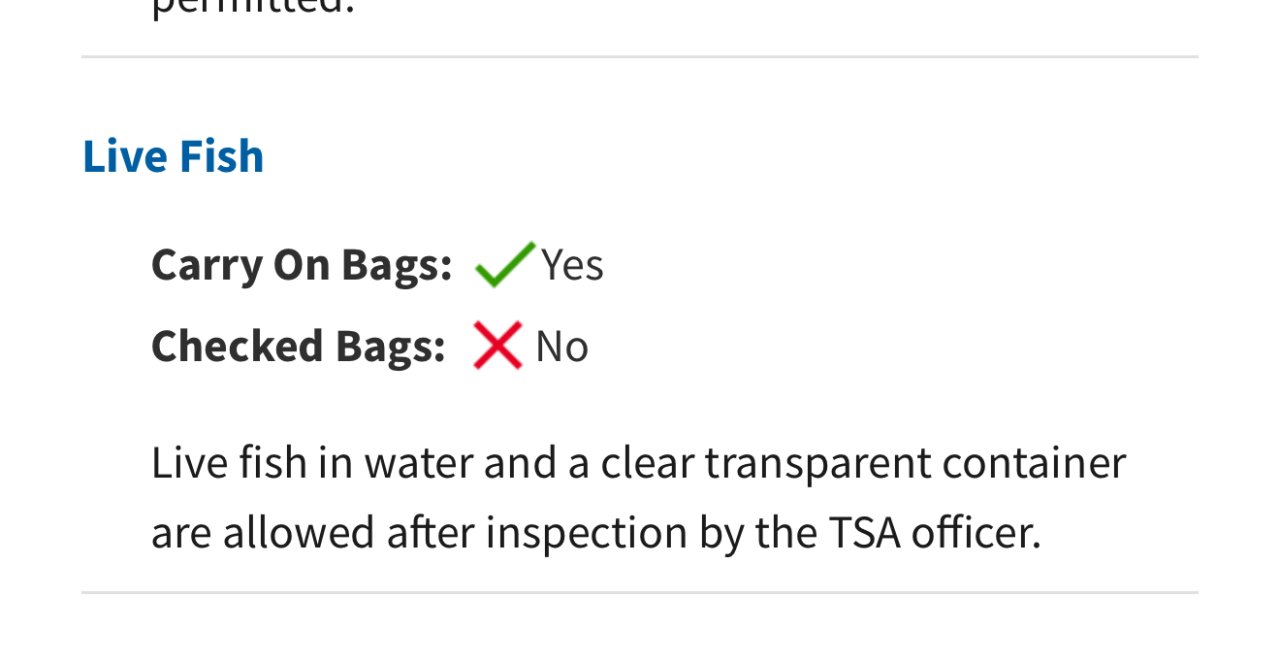The image size is (1280, 664).
Task: Click the word 'permitted' at the top
Action: point(252,10)
